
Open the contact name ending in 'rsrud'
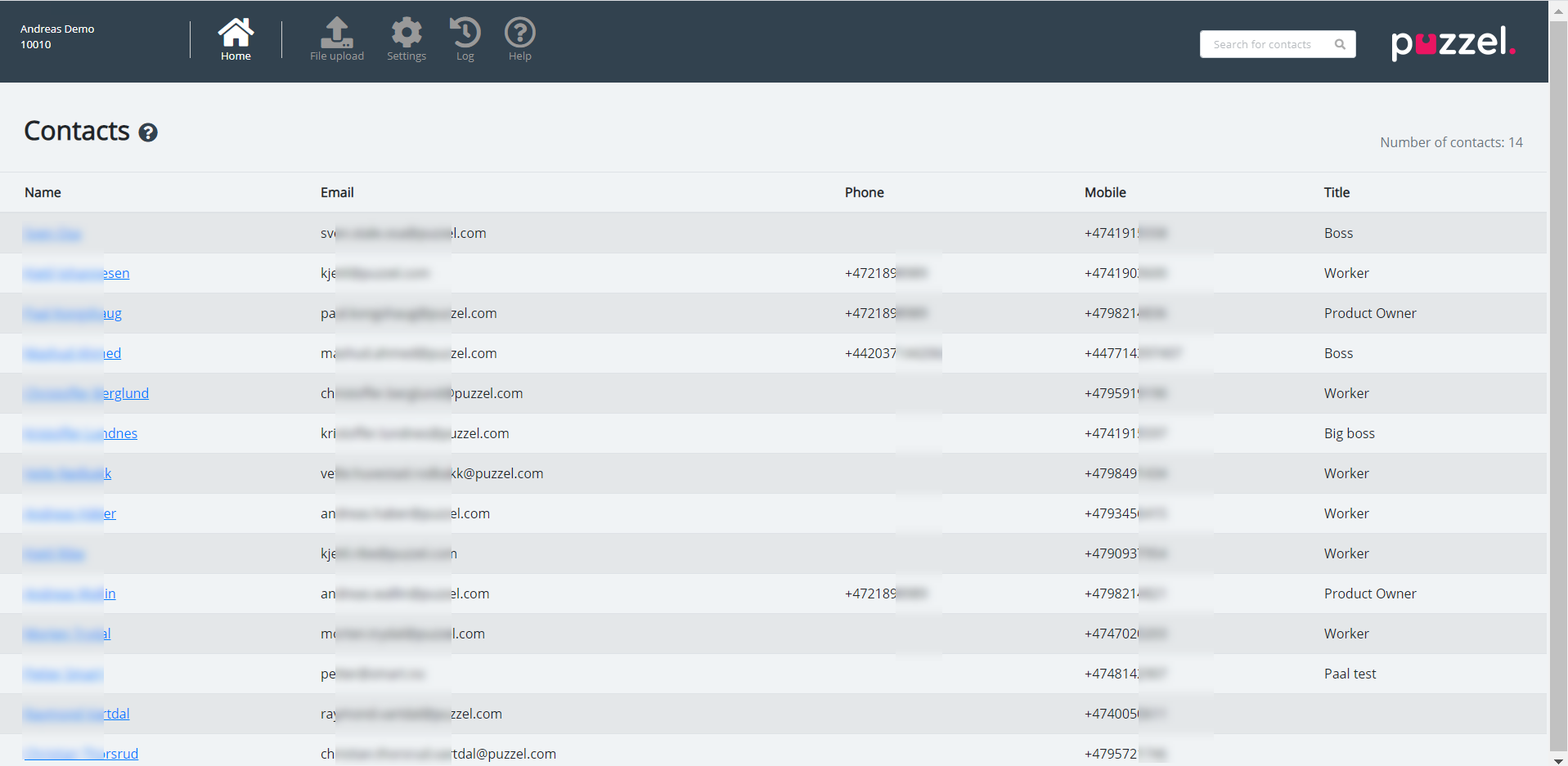click(82, 754)
